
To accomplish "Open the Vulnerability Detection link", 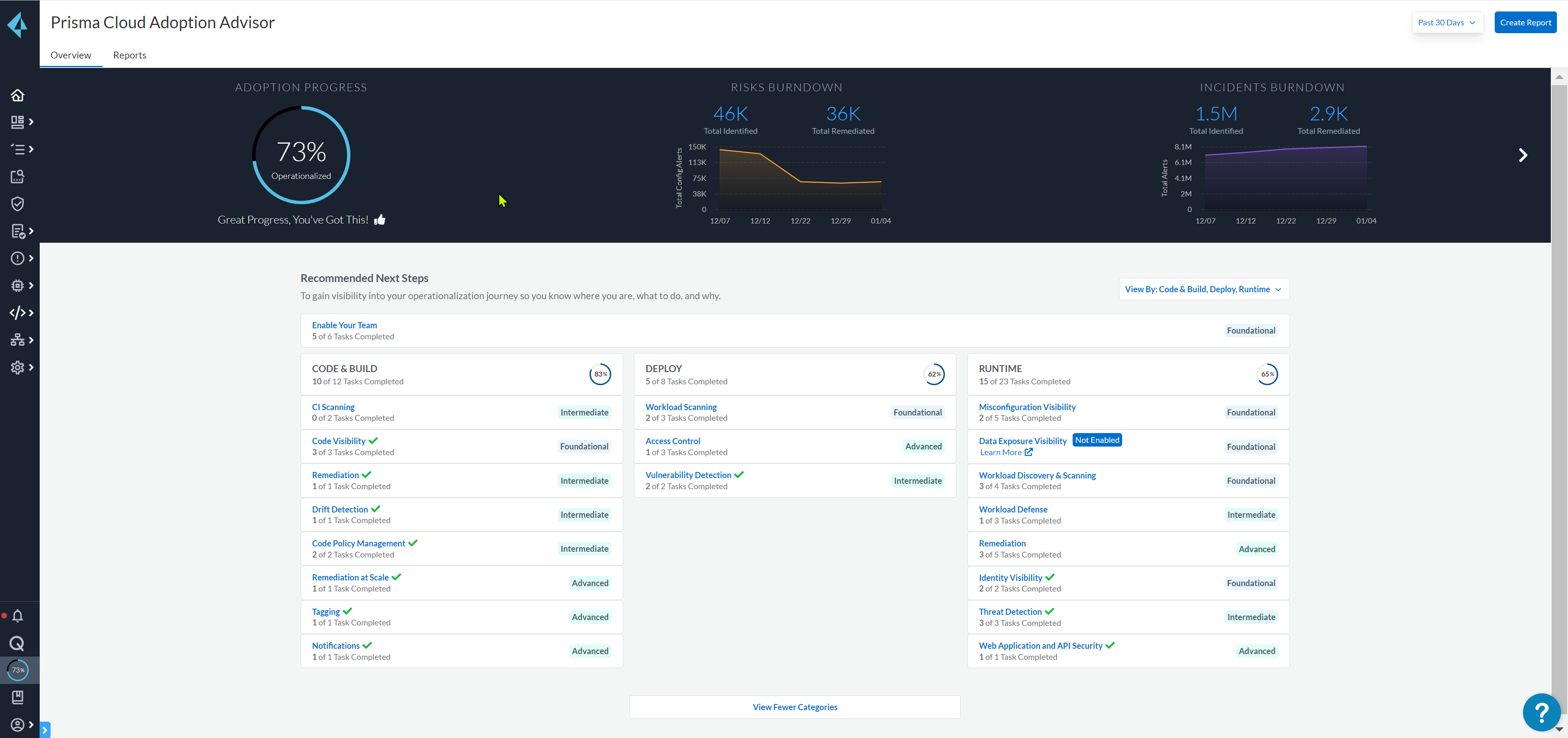I will coord(689,475).
